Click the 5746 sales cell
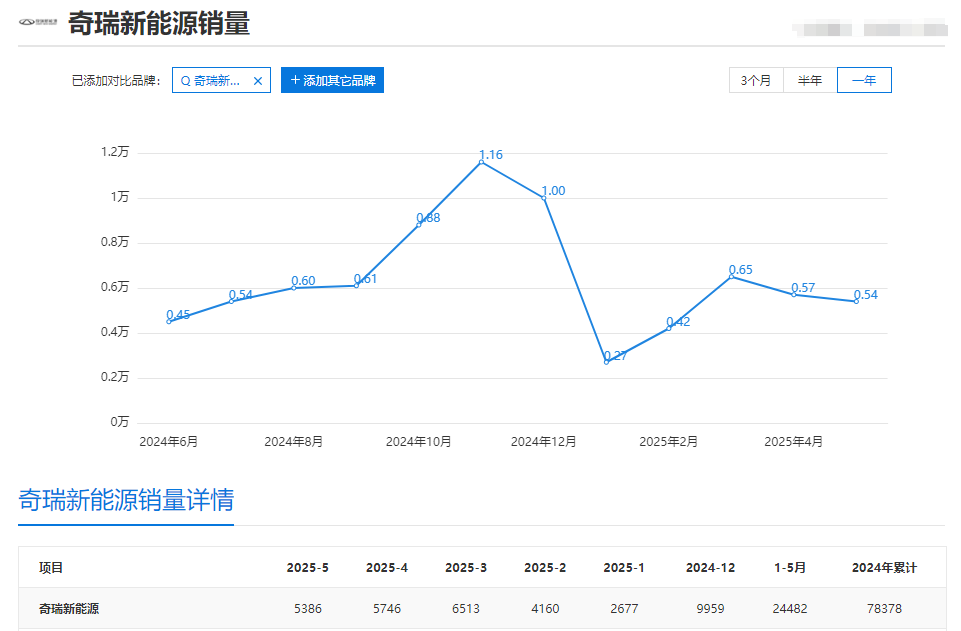The height and width of the screenshot is (631, 961). point(387,609)
